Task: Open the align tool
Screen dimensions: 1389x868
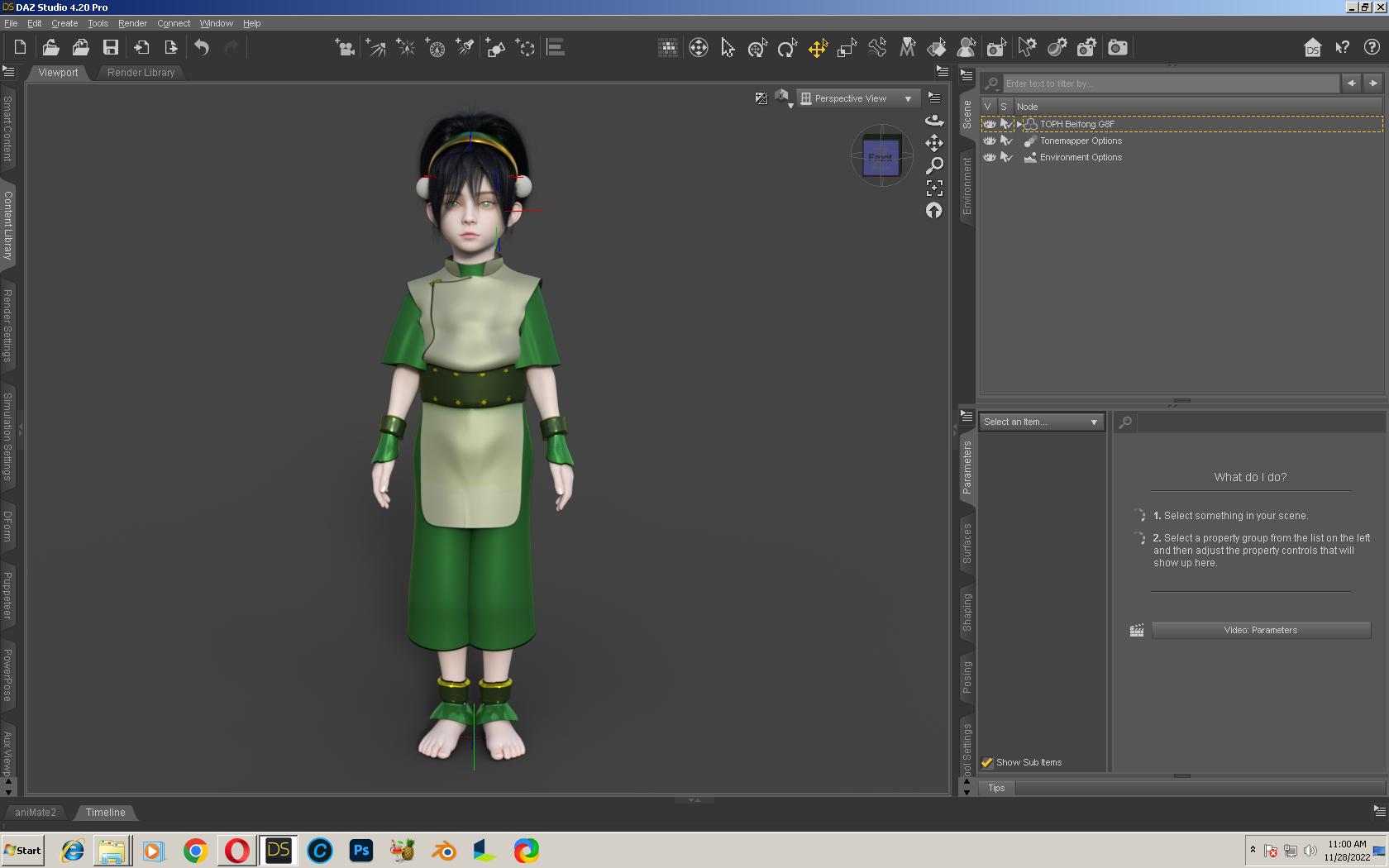Action: [x=556, y=48]
